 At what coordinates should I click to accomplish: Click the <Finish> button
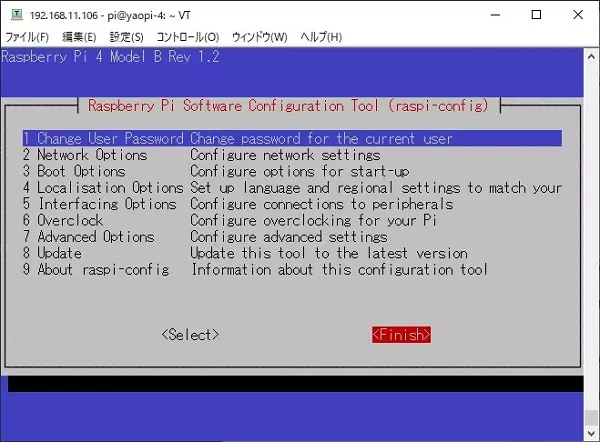click(x=401, y=335)
